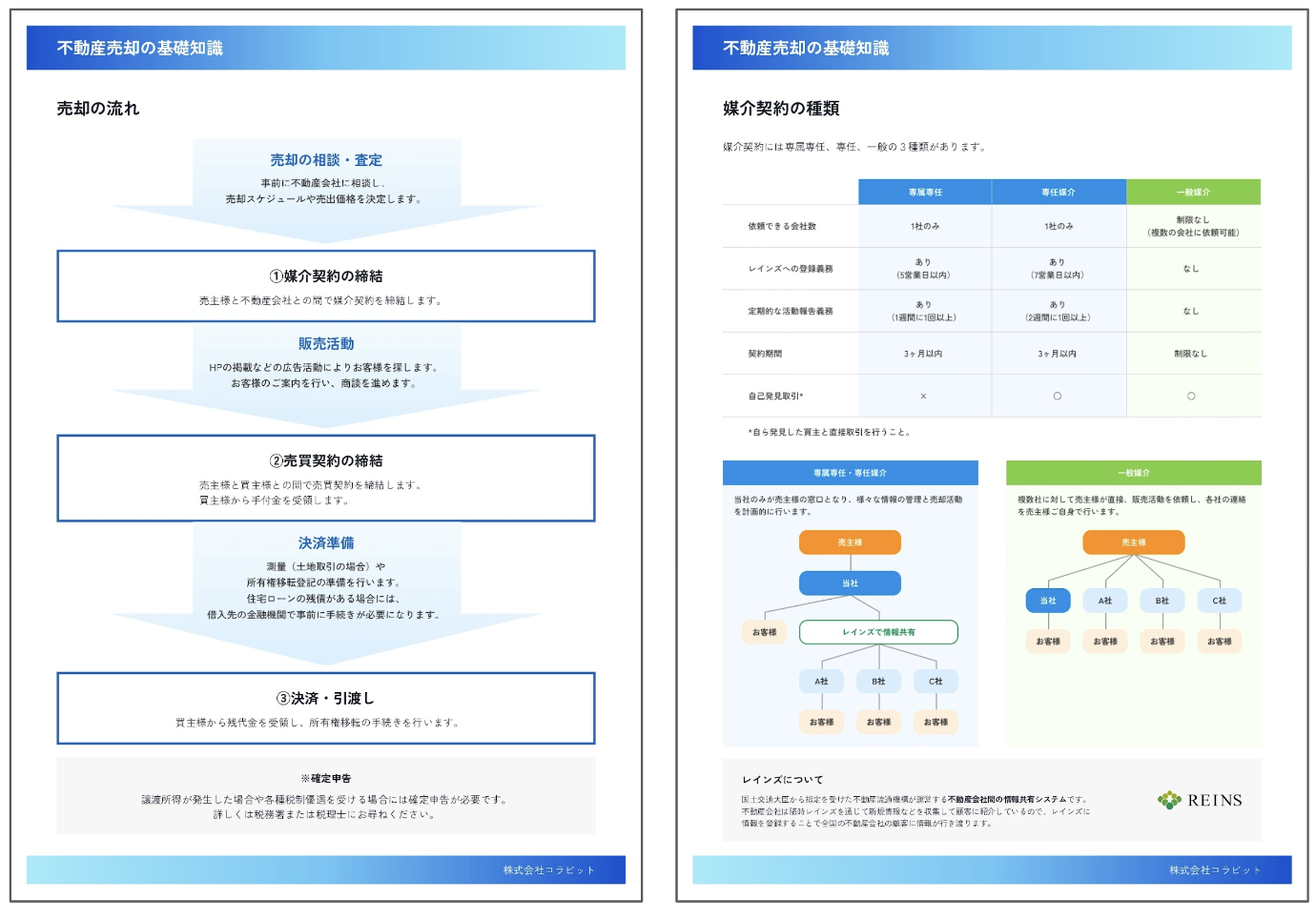Image resolution: width=1316 pixels, height=920 pixels.
Task: Select the レインズへの登録義務 row label
Action: [791, 269]
